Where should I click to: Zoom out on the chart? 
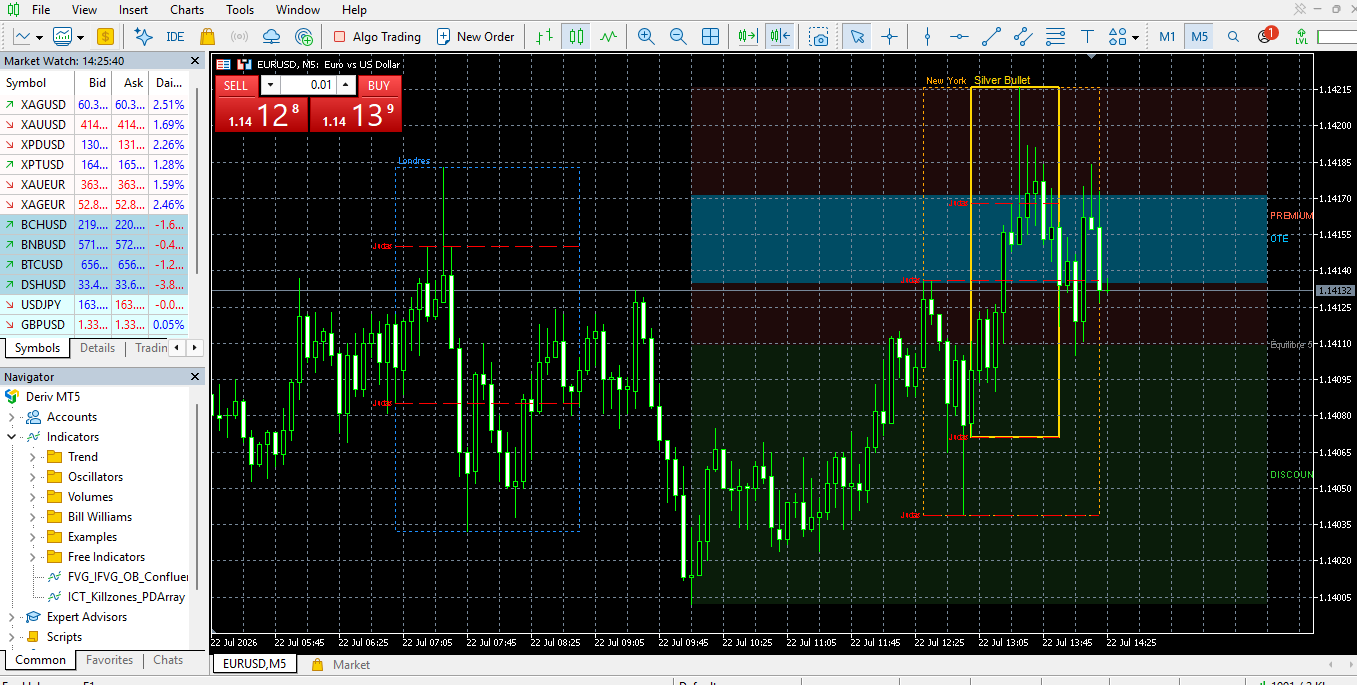click(x=678, y=37)
